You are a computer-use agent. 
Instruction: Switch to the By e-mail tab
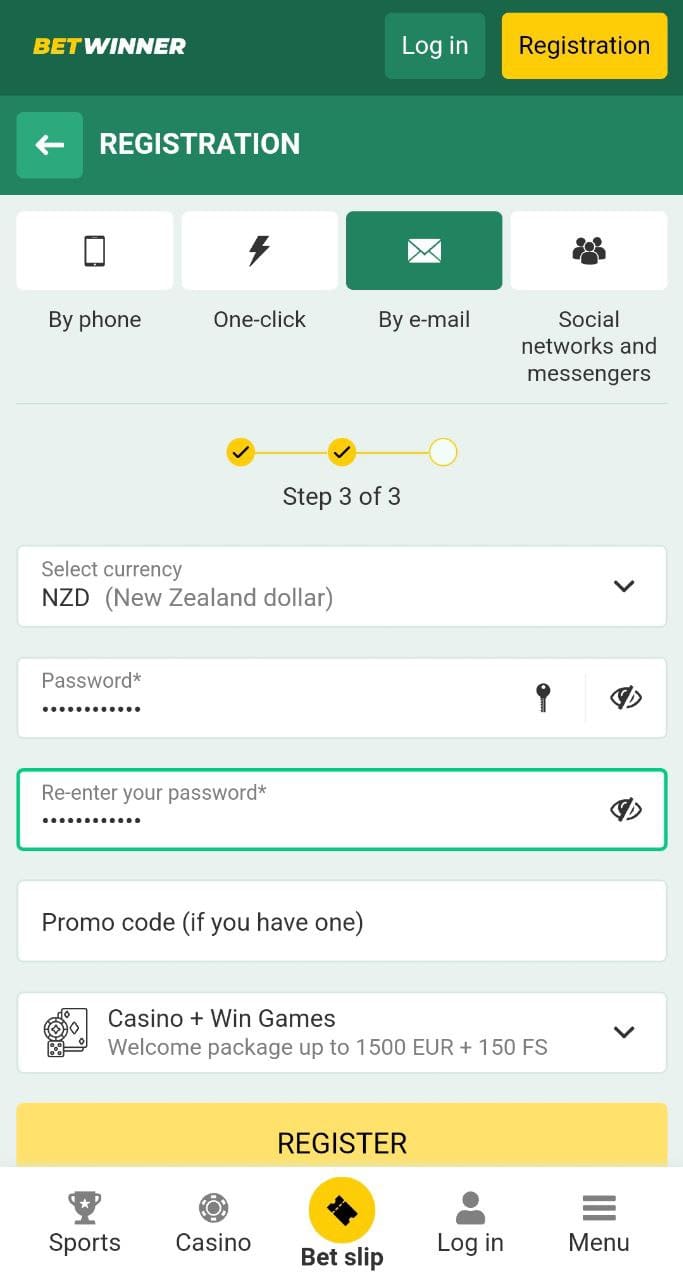(424, 250)
